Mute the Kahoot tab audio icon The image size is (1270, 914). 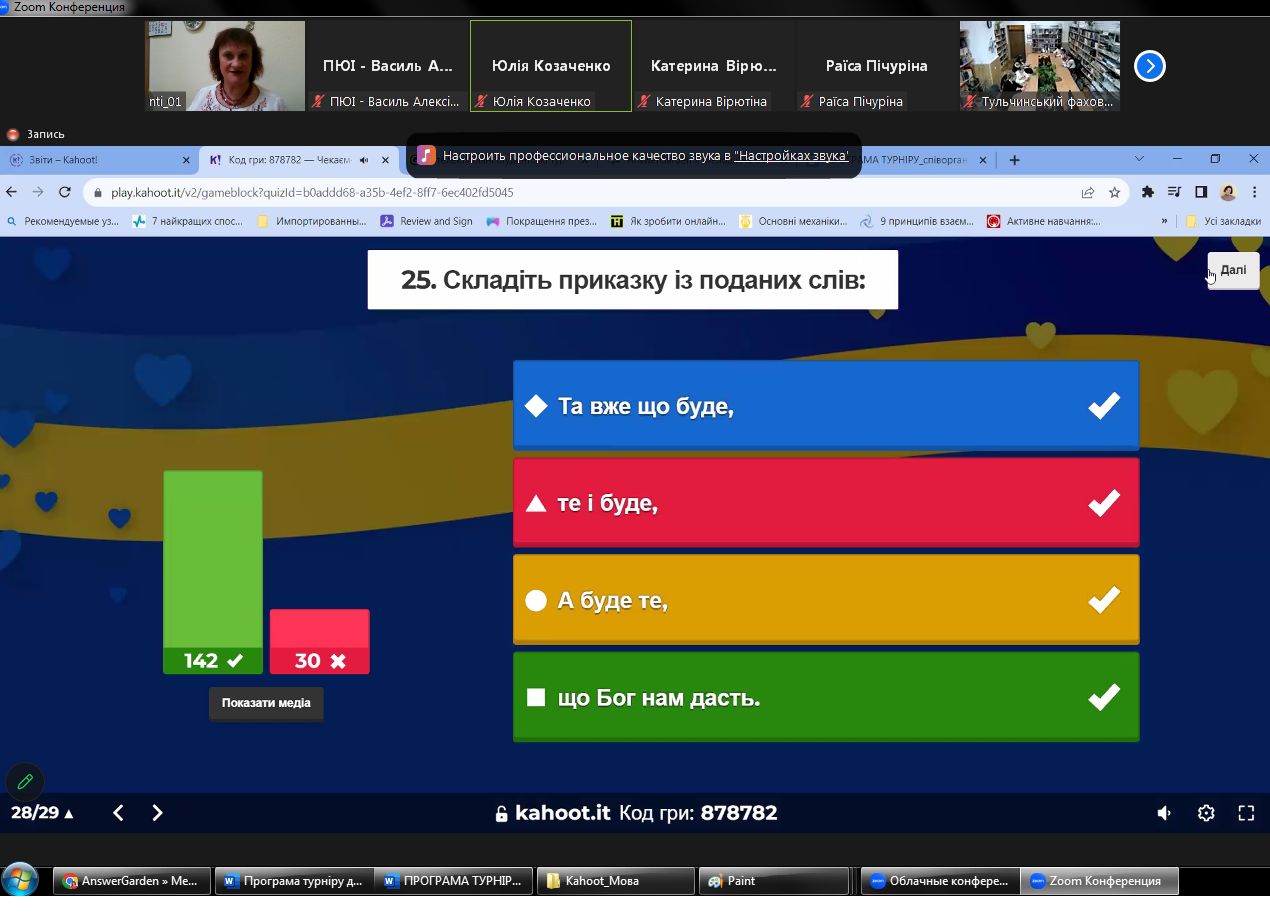click(x=364, y=160)
